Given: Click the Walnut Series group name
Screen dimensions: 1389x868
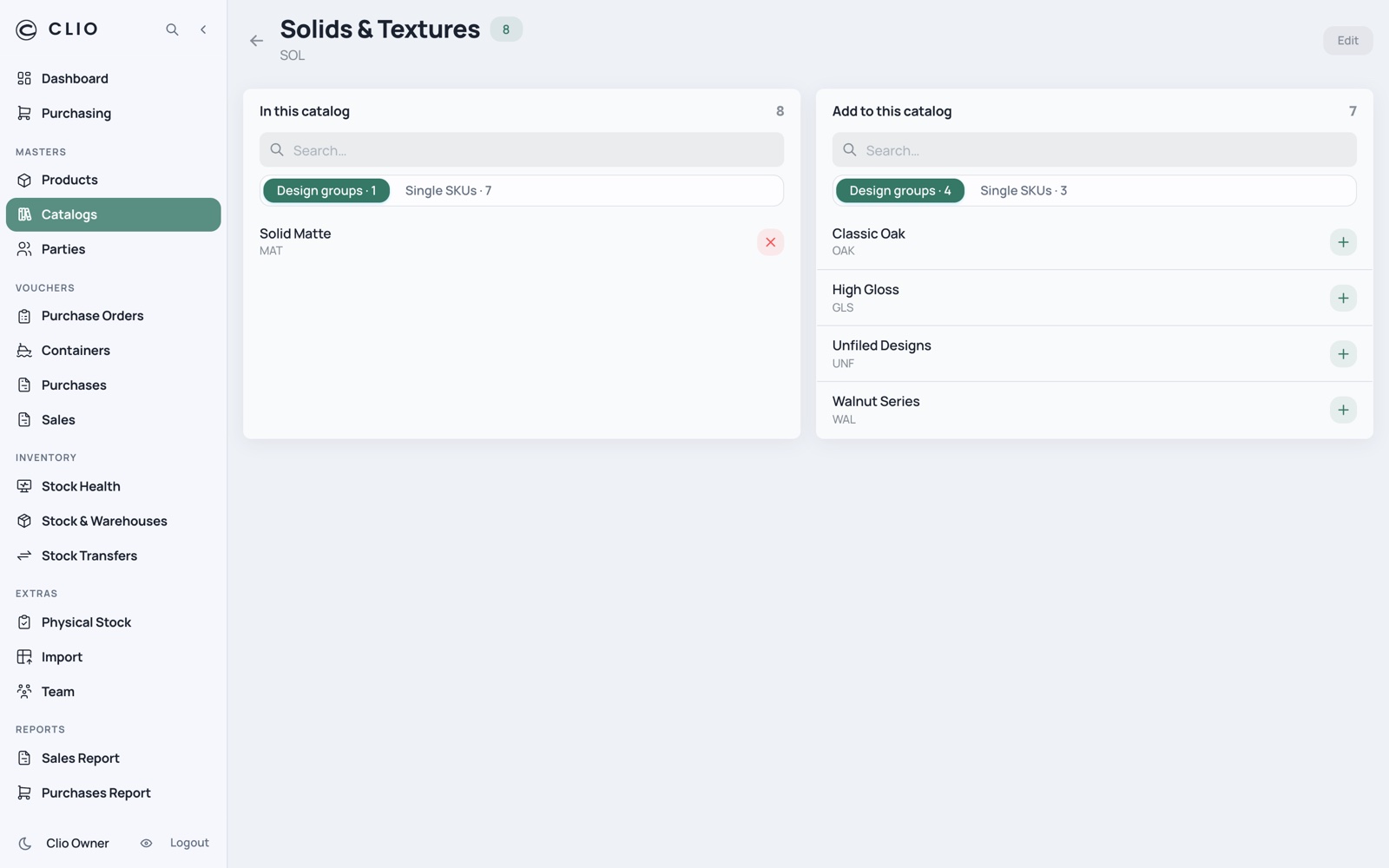Looking at the screenshot, I should (876, 401).
